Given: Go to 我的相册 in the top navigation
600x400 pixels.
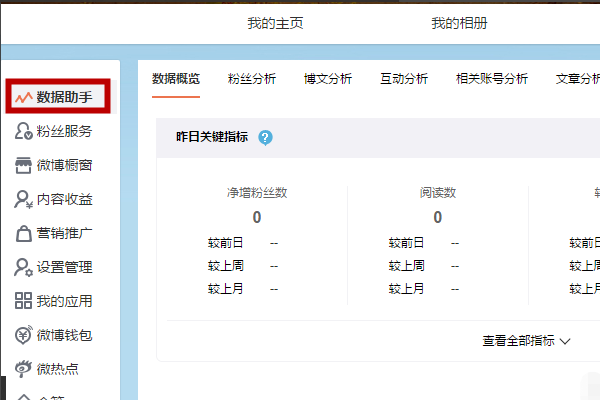Looking at the screenshot, I should [x=459, y=23].
